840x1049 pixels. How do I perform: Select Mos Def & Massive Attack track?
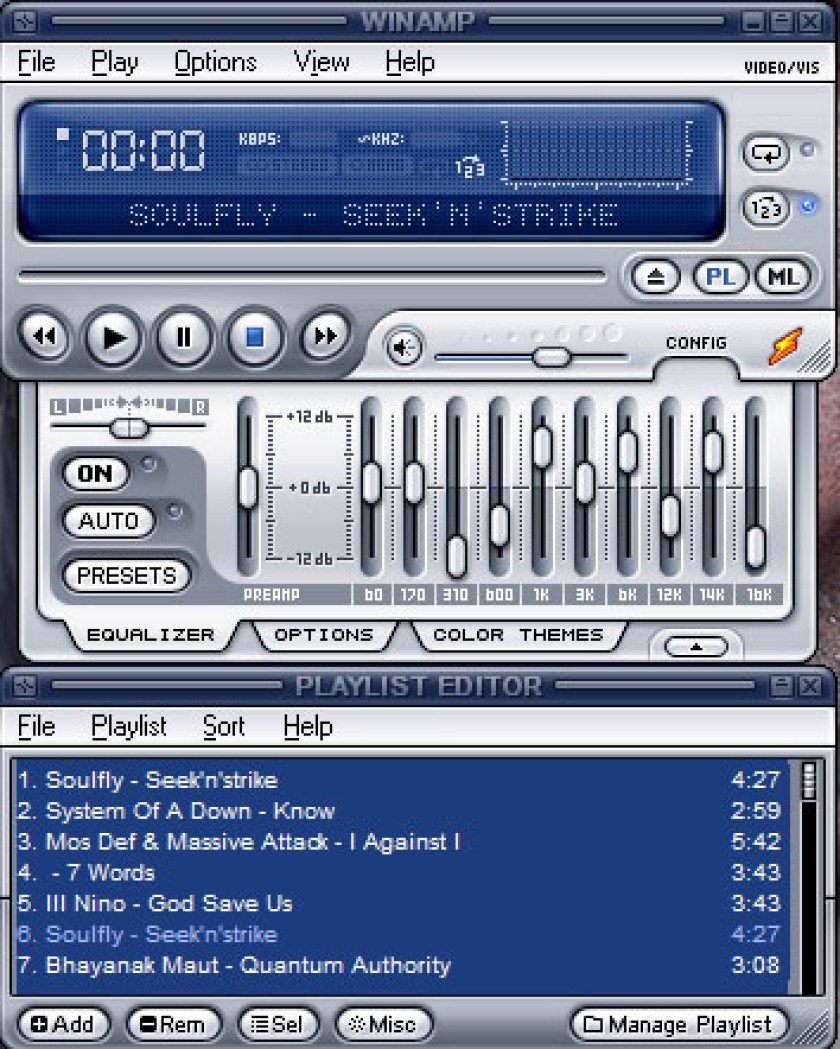pos(400,842)
